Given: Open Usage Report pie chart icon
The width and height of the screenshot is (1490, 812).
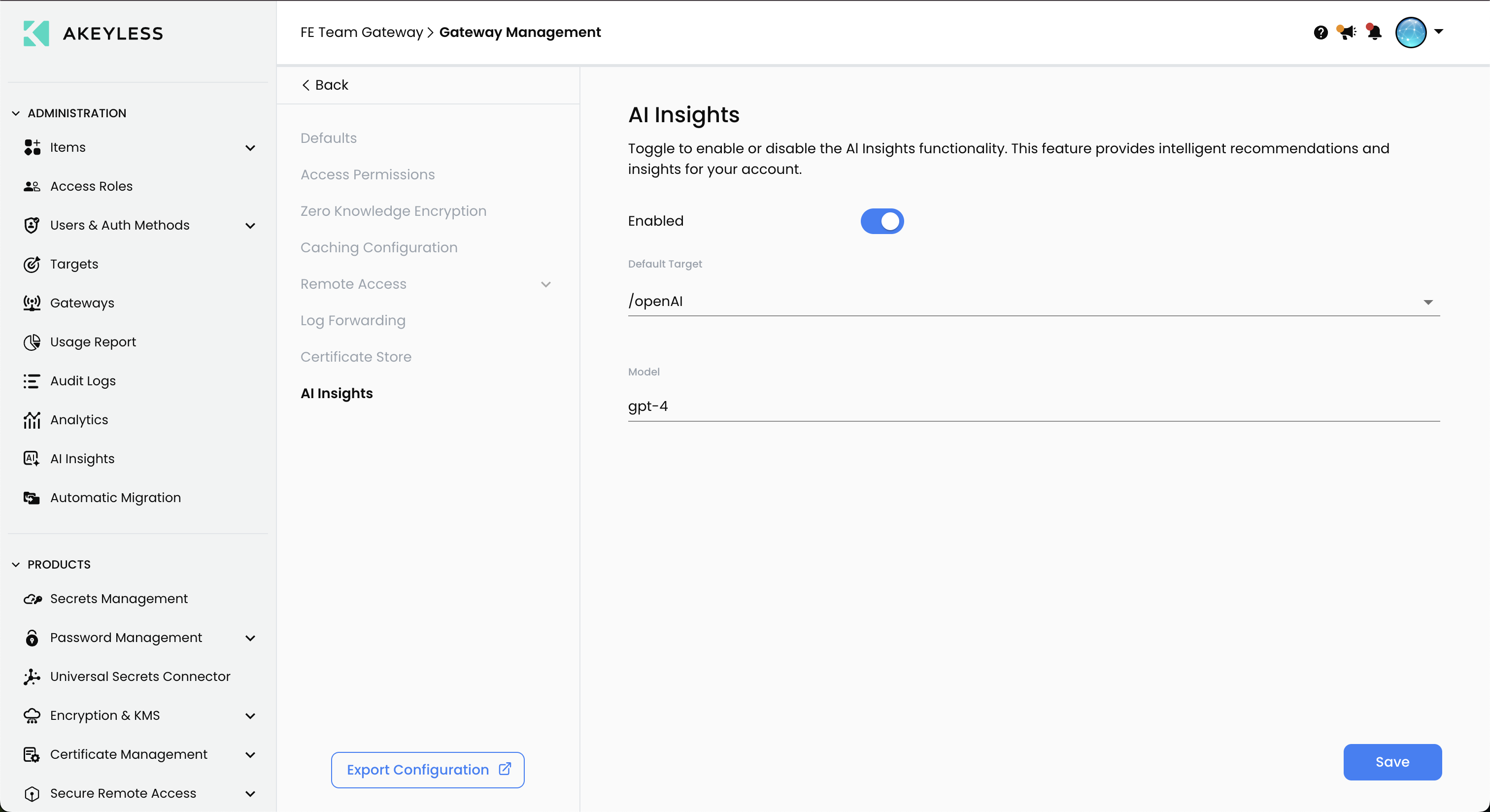Looking at the screenshot, I should pyautogui.click(x=32, y=342).
